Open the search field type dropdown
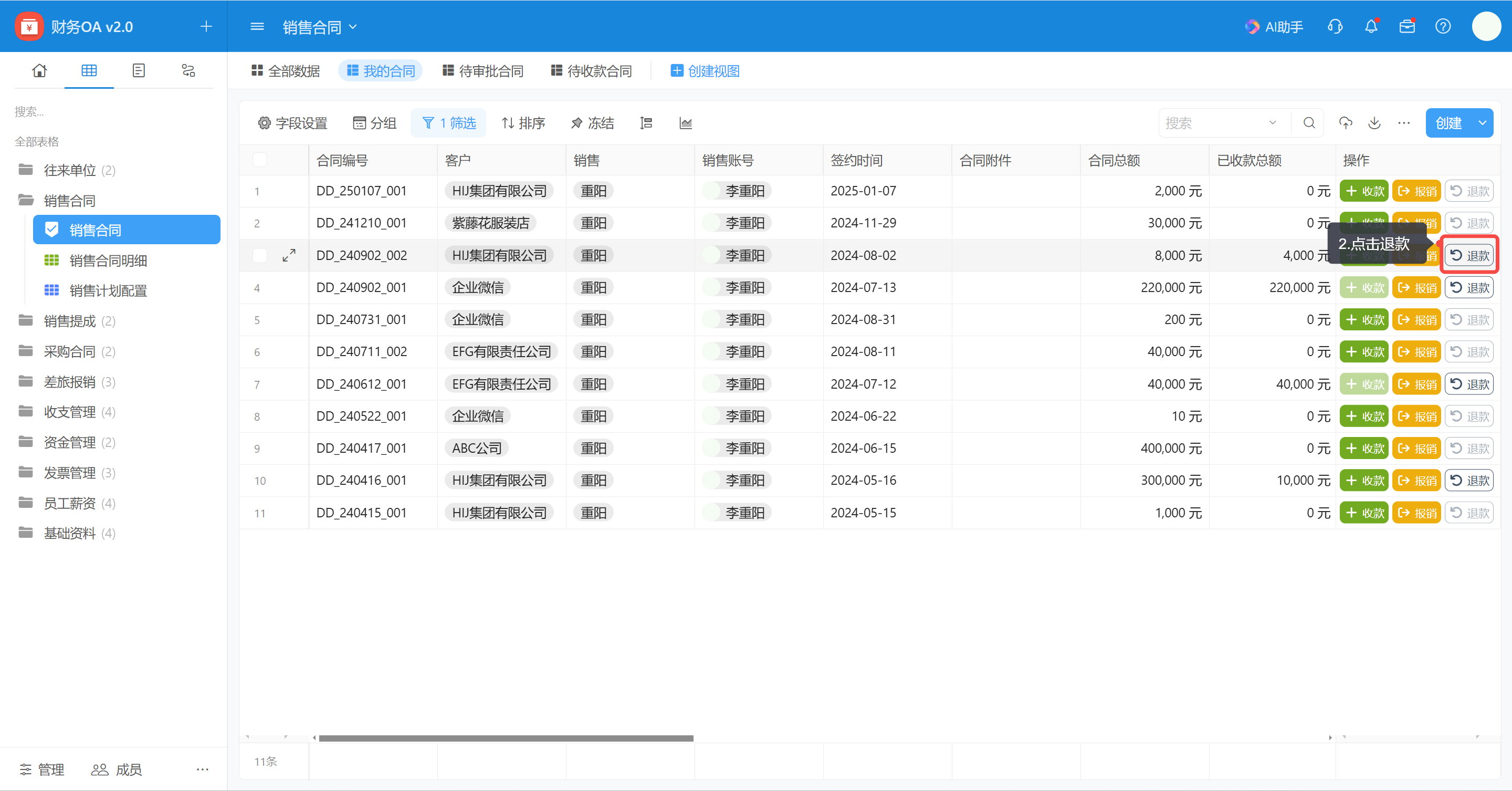1512x791 pixels. coord(1273,123)
